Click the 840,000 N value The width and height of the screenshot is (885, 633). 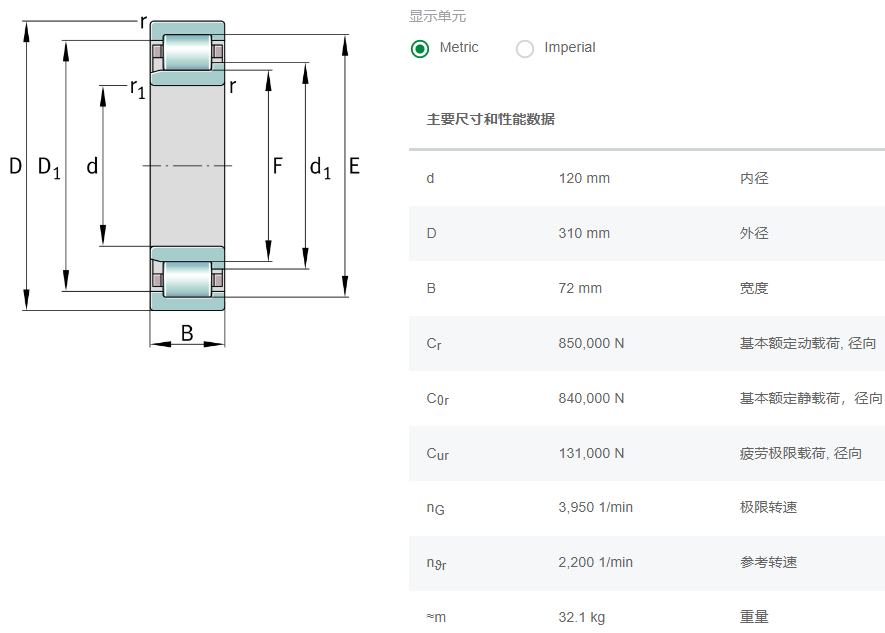pyautogui.click(x=592, y=398)
